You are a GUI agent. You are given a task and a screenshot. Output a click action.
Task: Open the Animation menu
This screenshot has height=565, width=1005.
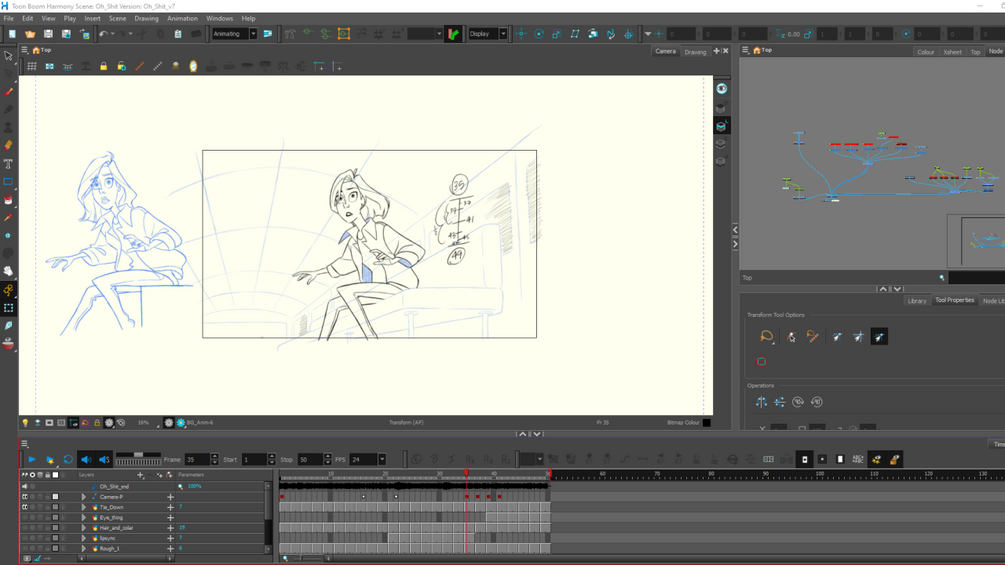(182, 19)
